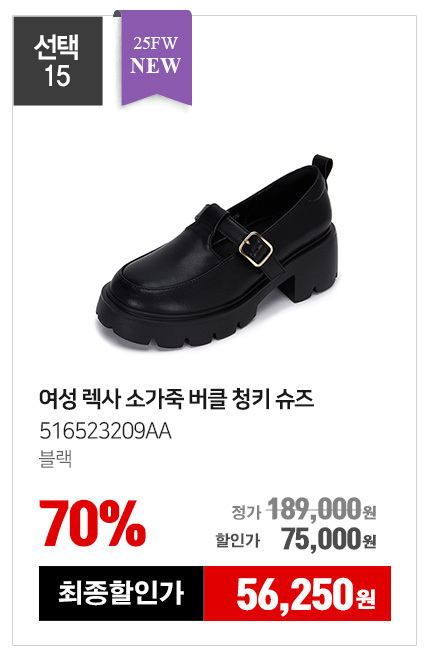Click the purple 25FW NEW ribbon

(x=156, y=58)
